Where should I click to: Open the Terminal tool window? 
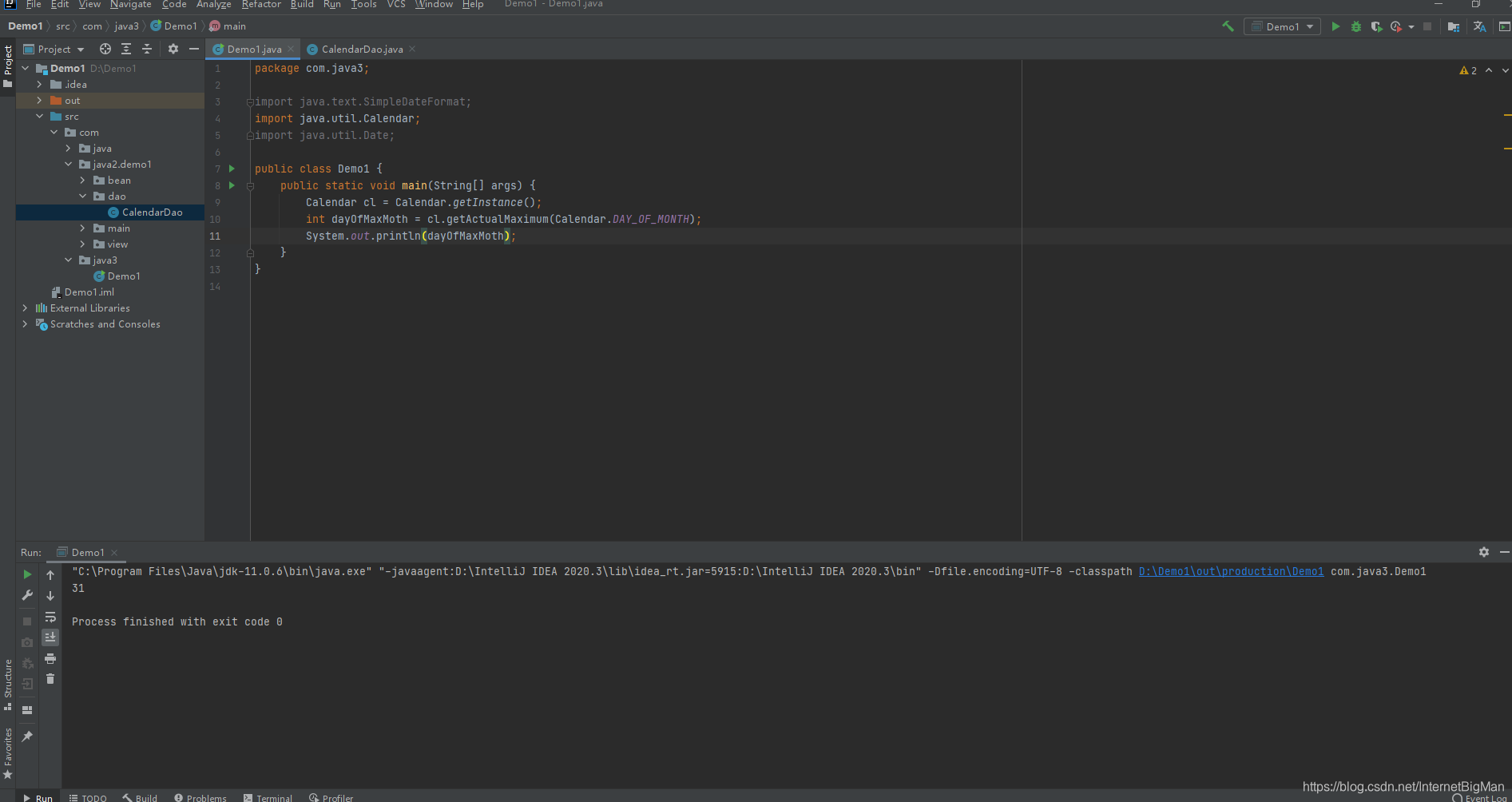click(268, 797)
